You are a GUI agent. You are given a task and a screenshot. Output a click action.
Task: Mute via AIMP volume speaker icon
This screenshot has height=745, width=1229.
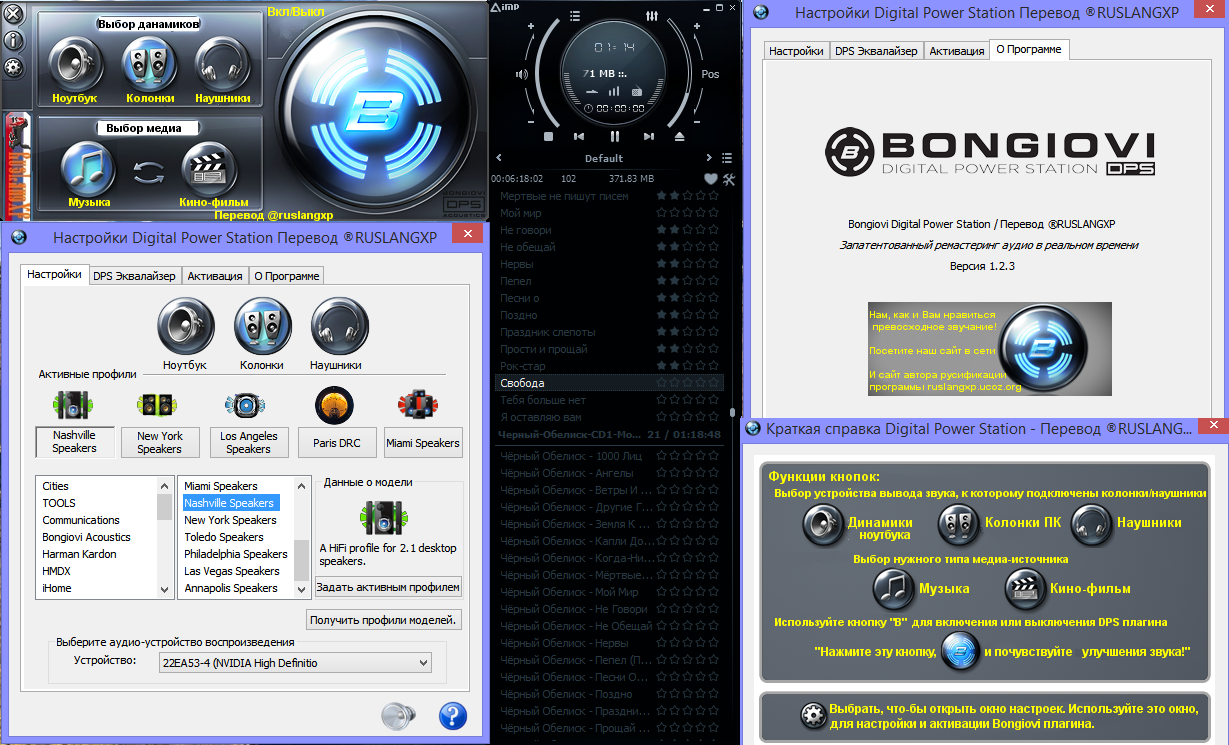tap(521, 74)
